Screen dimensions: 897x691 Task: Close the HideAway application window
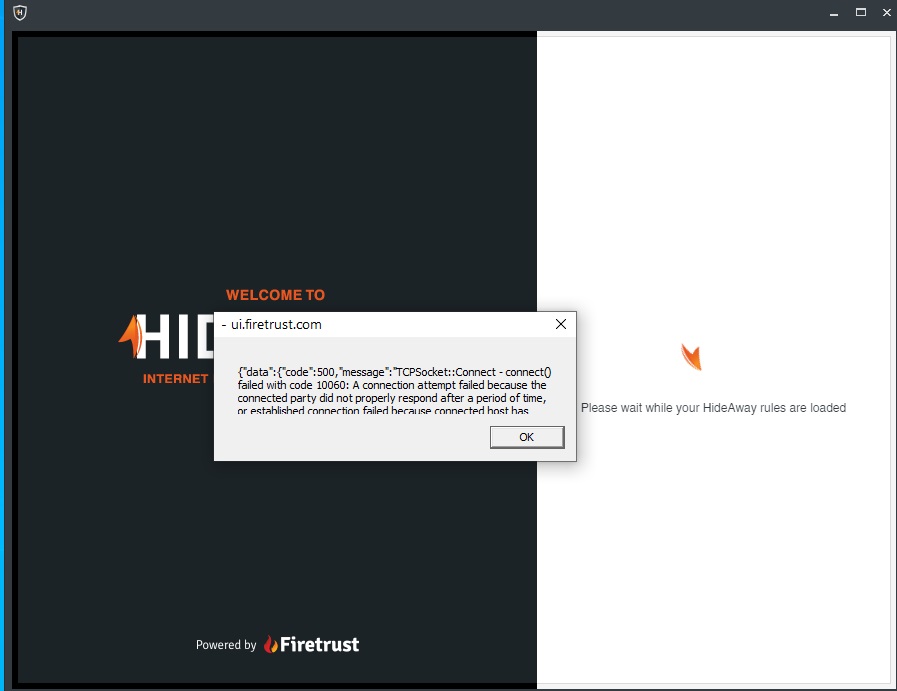[x=887, y=13]
